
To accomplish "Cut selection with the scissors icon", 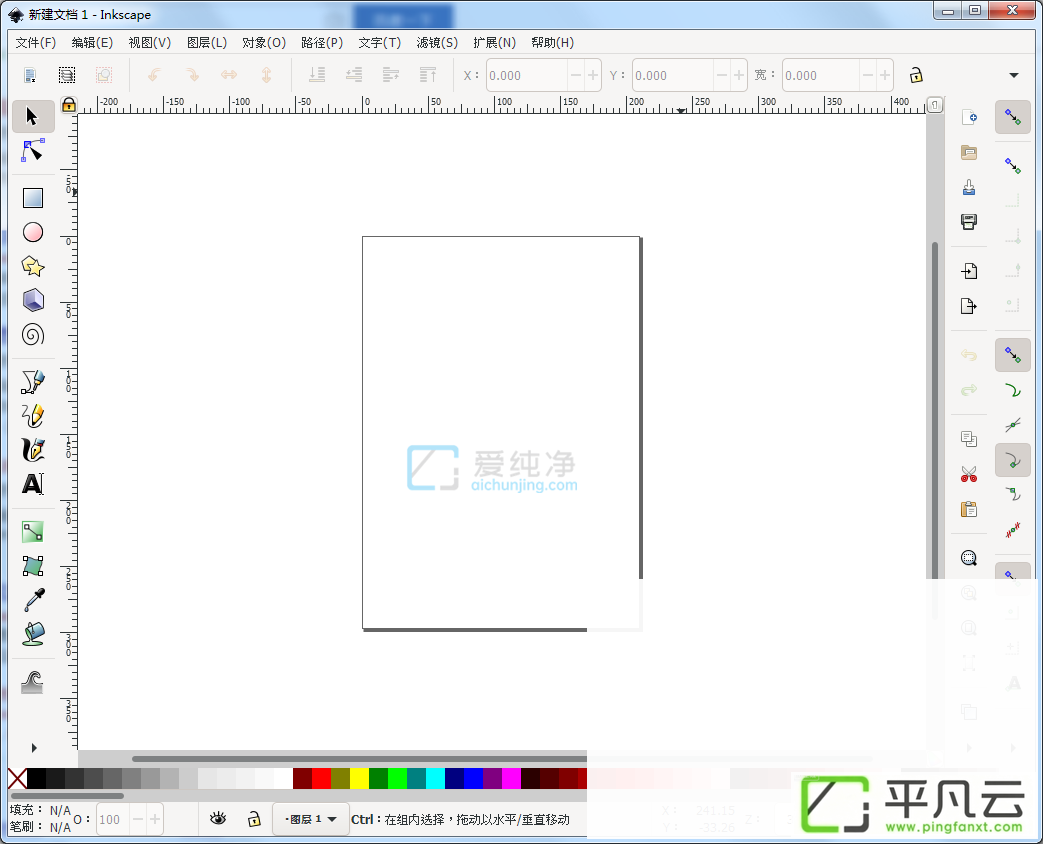I will click(969, 474).
